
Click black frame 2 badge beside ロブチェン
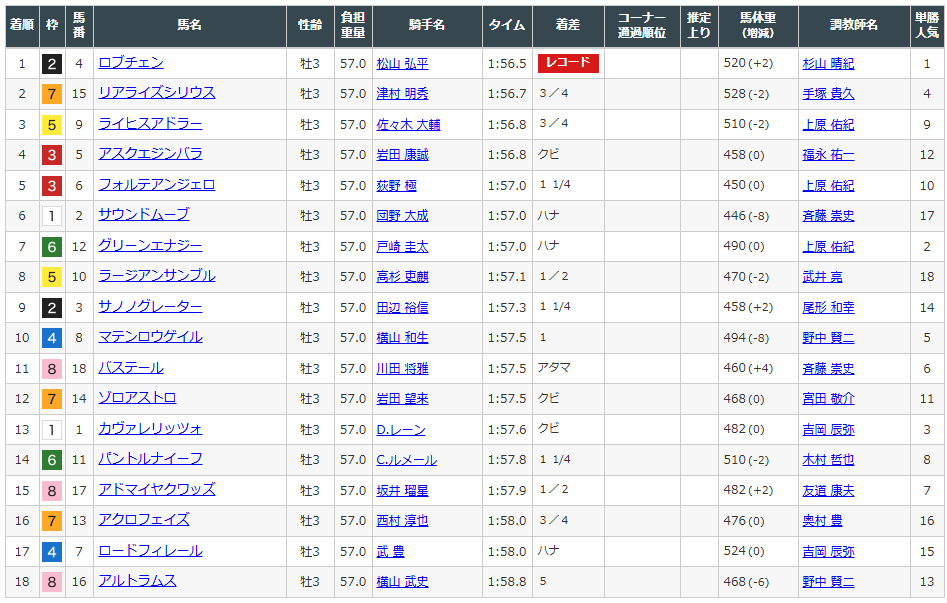click(x=52, y=64)
